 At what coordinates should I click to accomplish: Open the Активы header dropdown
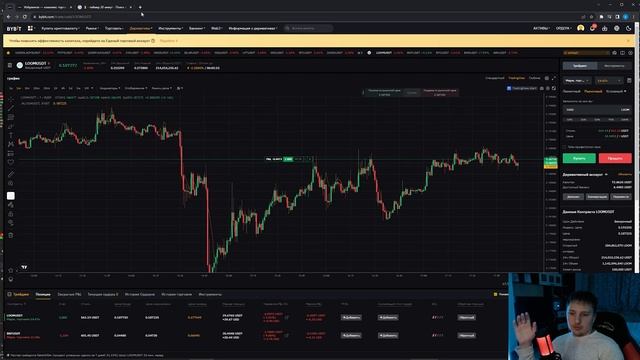click(541, 28)
